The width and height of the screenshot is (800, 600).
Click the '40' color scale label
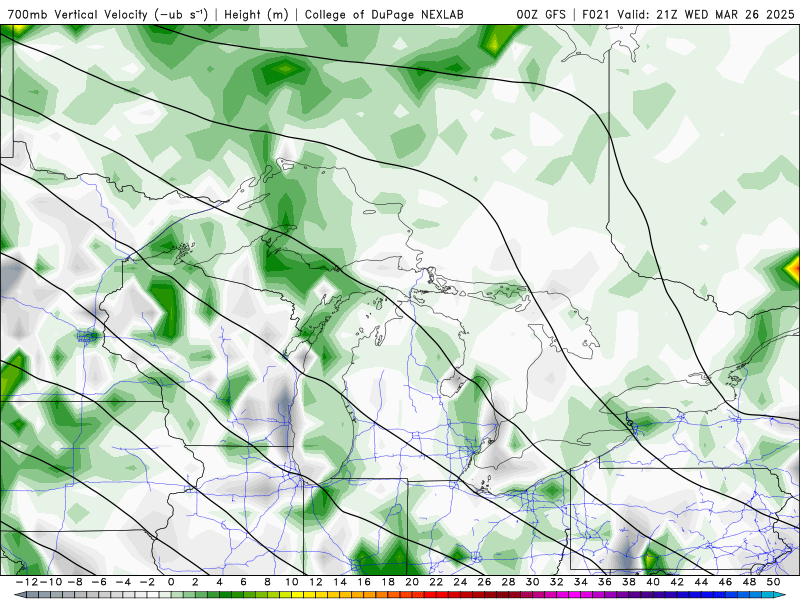tap(653, 582)
